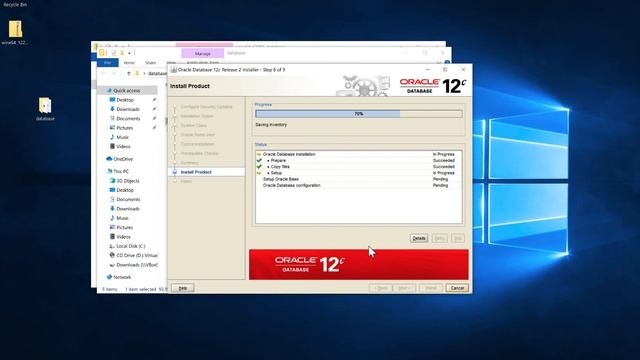
Task: Click '1 item selected' in Explorer status bar
Action: 140,289
